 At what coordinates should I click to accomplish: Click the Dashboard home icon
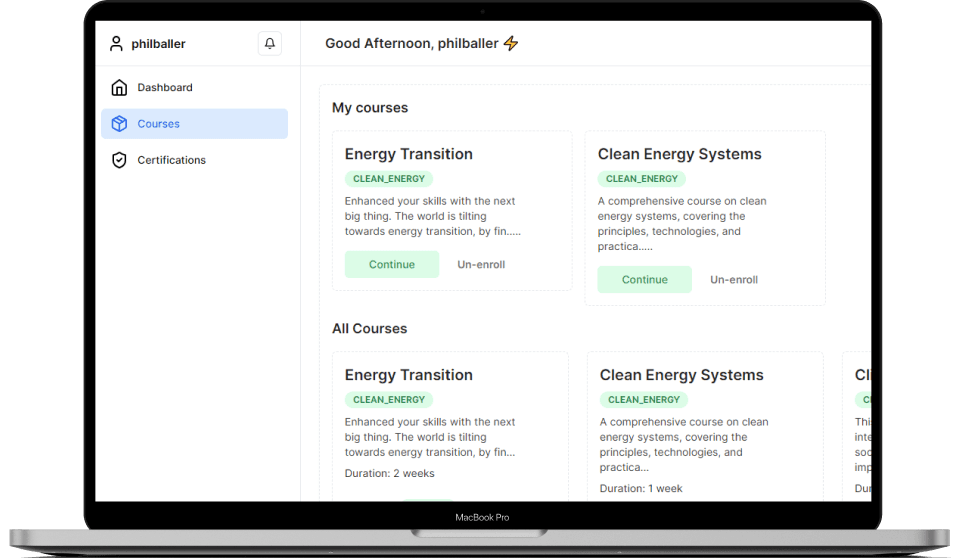coord(119,87)
